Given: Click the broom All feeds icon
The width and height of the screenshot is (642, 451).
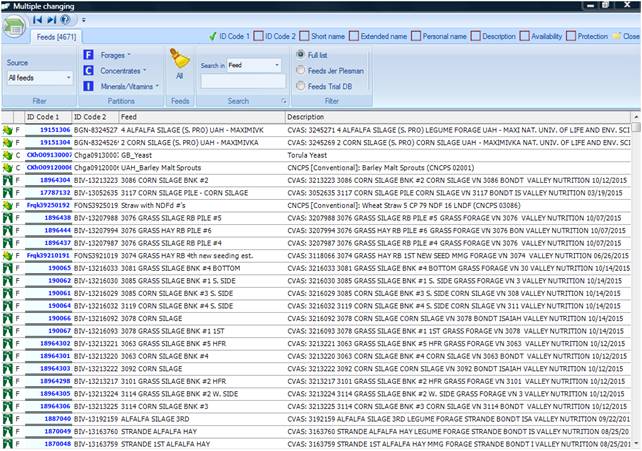Looking at the screenshot, I should pos(180,59).
